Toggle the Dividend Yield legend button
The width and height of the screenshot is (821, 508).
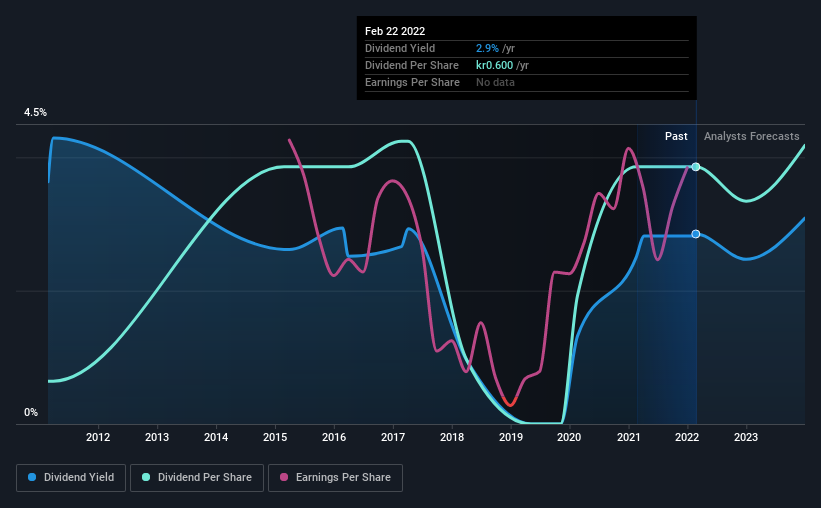(x=71, y=478)
